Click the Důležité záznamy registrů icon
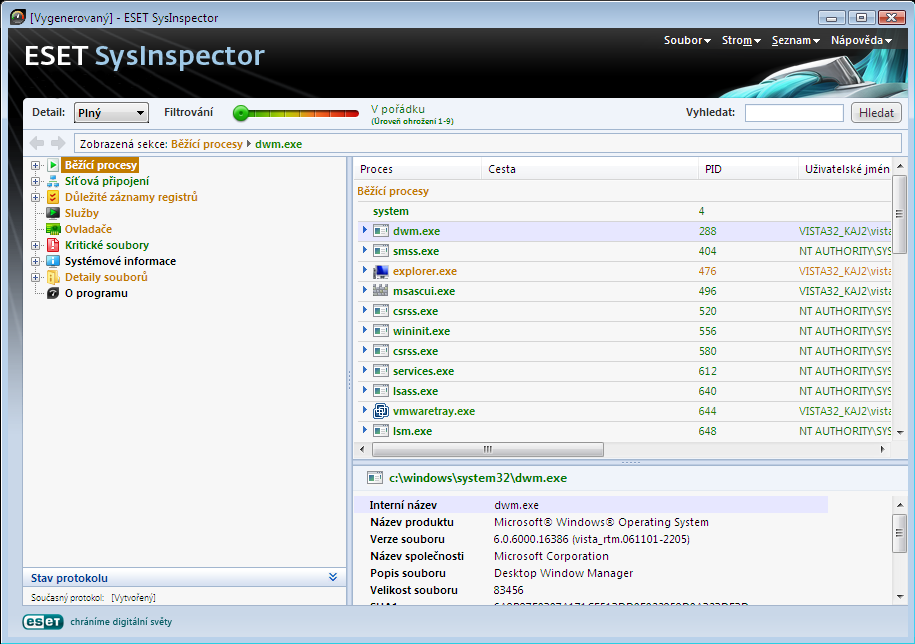 pyautogui.click(x=53, y=197)
